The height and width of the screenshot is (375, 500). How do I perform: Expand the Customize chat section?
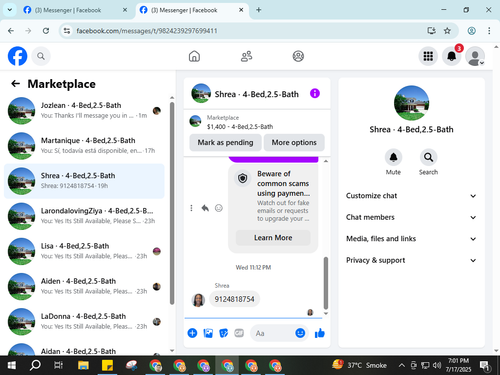[411, 196]
